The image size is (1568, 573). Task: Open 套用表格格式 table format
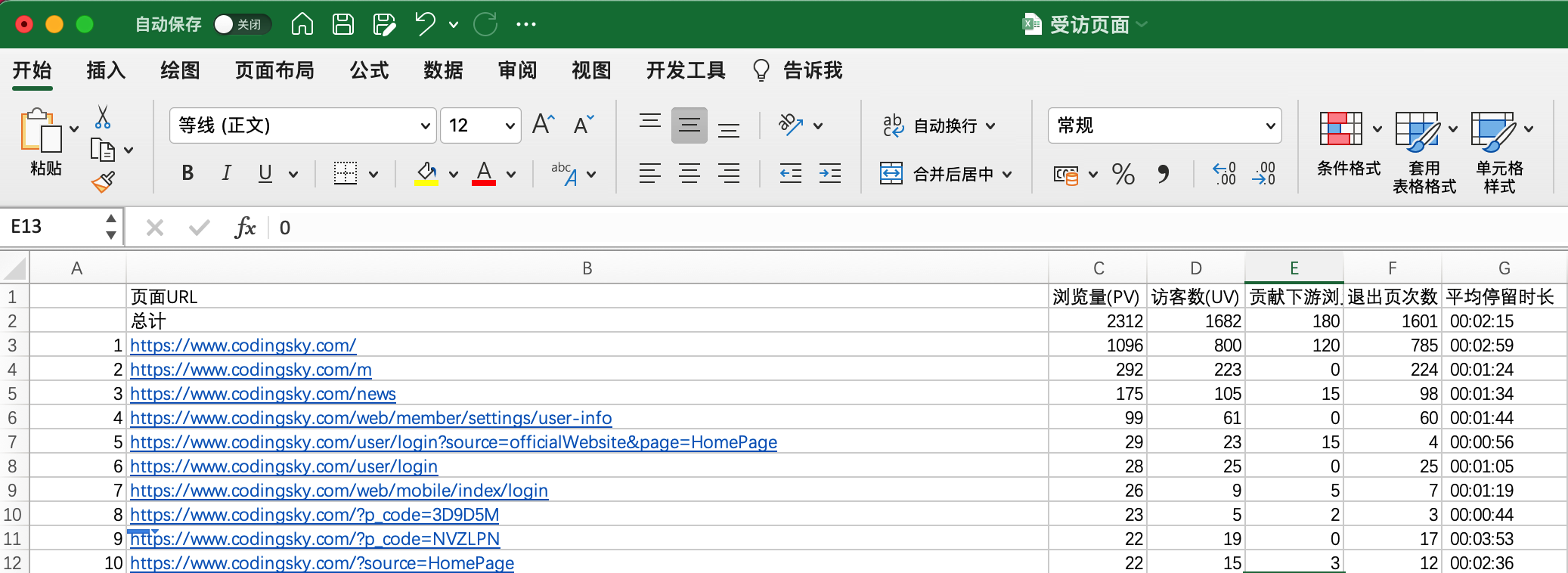click(x=1424, y=153)
